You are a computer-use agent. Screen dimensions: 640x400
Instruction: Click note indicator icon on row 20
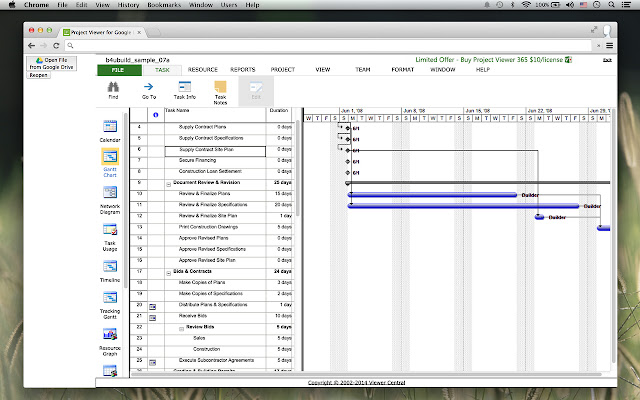coord(152,307)
